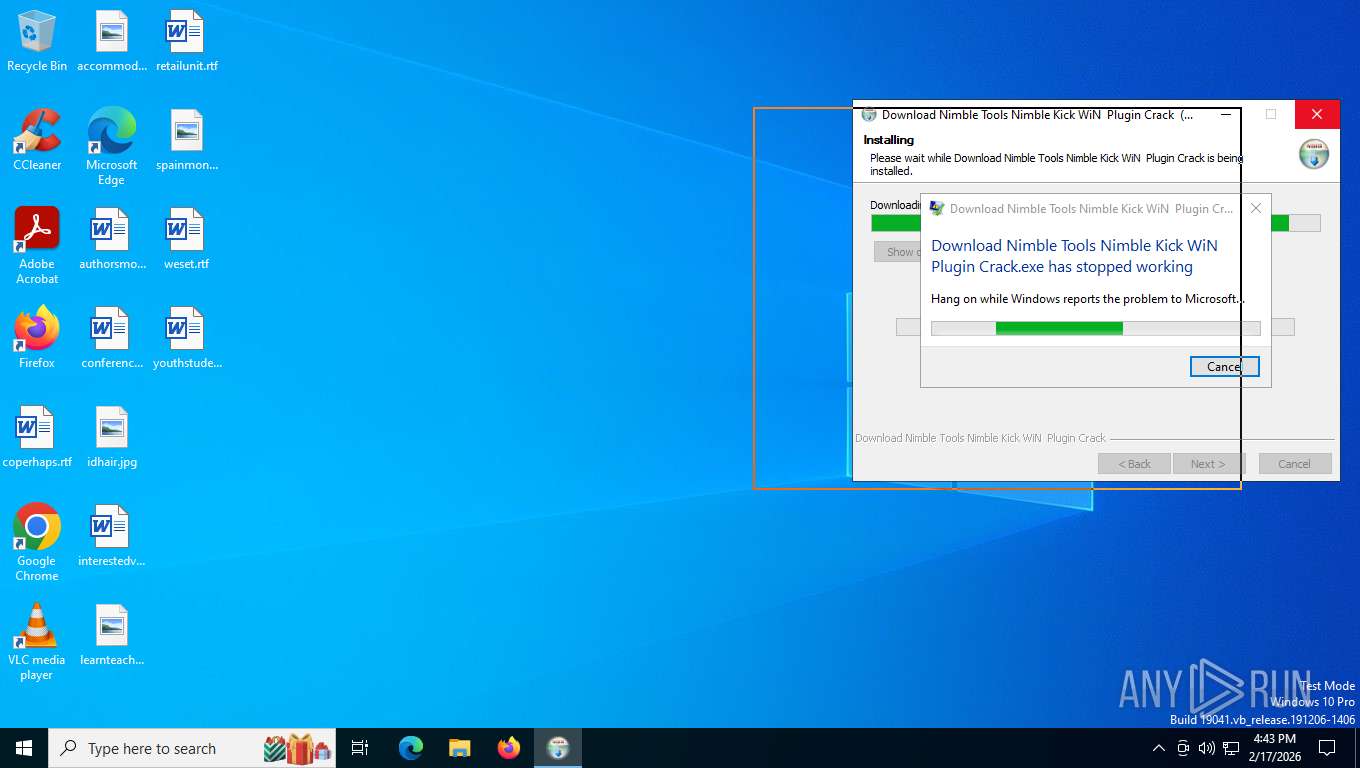
Task: Open the Firefox desktop shortcut
Action: [37, 338]
